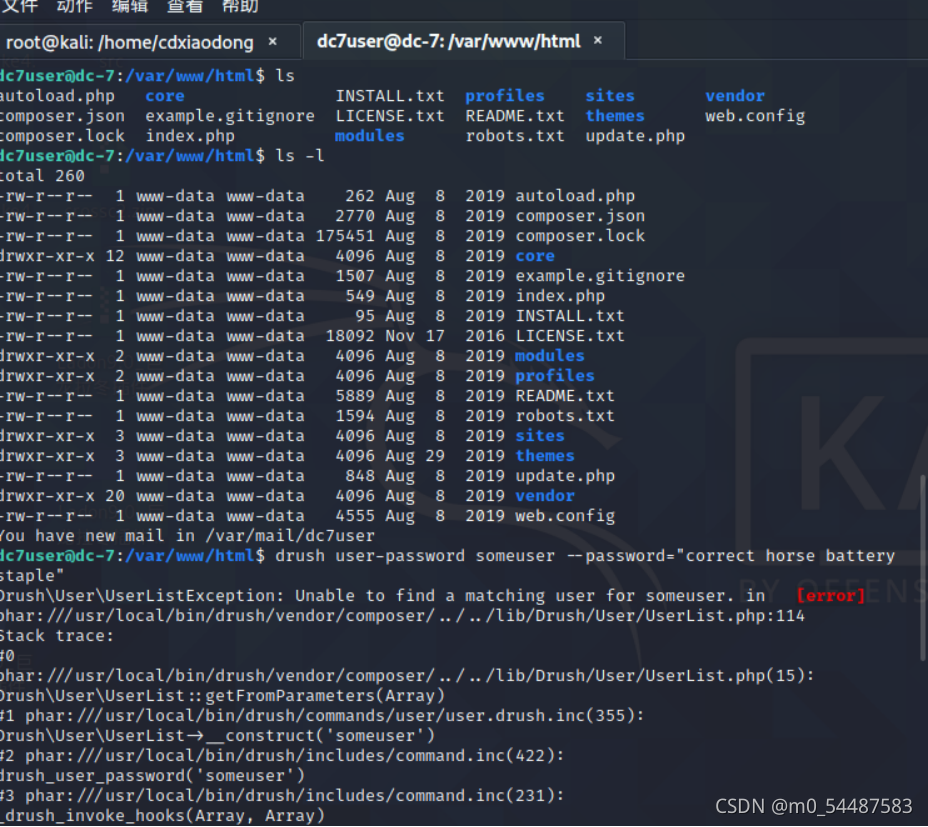The height and width of the screenshot is (827, 928).
Task: Open the 帮助 menu
Action: pos(240,6)
